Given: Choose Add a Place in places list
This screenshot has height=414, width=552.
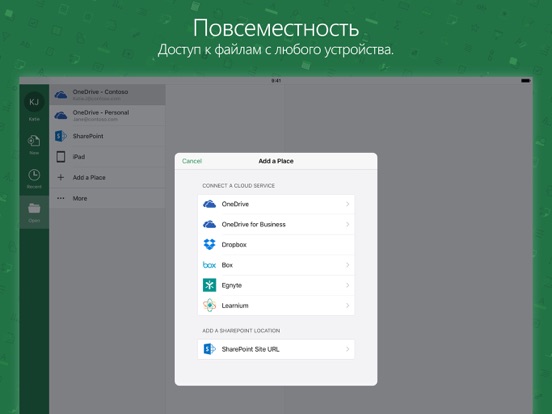Looking at the screenshot, I should (107, 177).
